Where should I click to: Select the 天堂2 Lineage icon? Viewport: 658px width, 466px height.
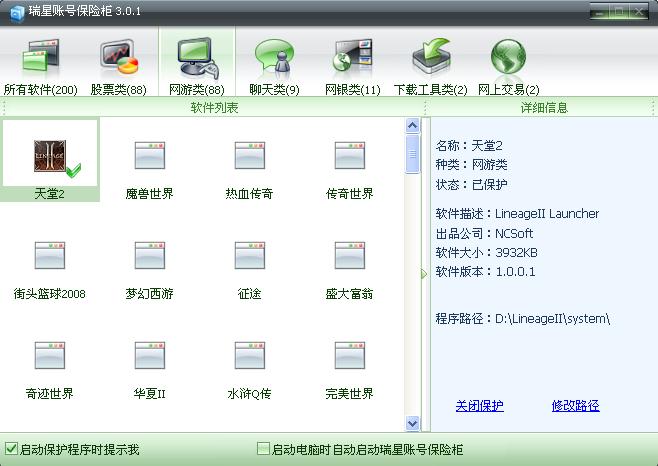50,157
